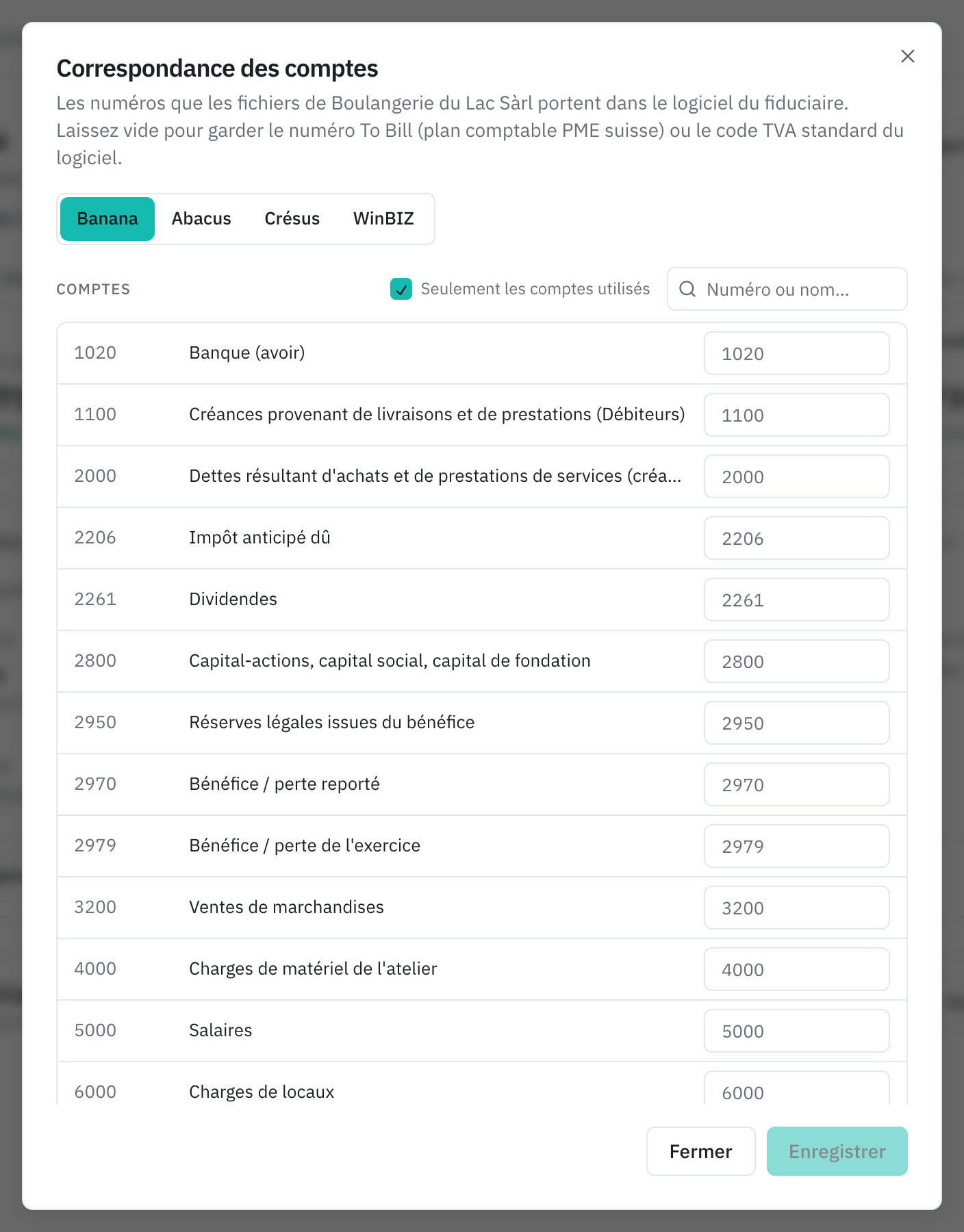Image resolution: width=964 pixels, height=1232 pixels.
Task: Edit the Impôt anticipé dû mapping field
Action: [x=797, y=538]
